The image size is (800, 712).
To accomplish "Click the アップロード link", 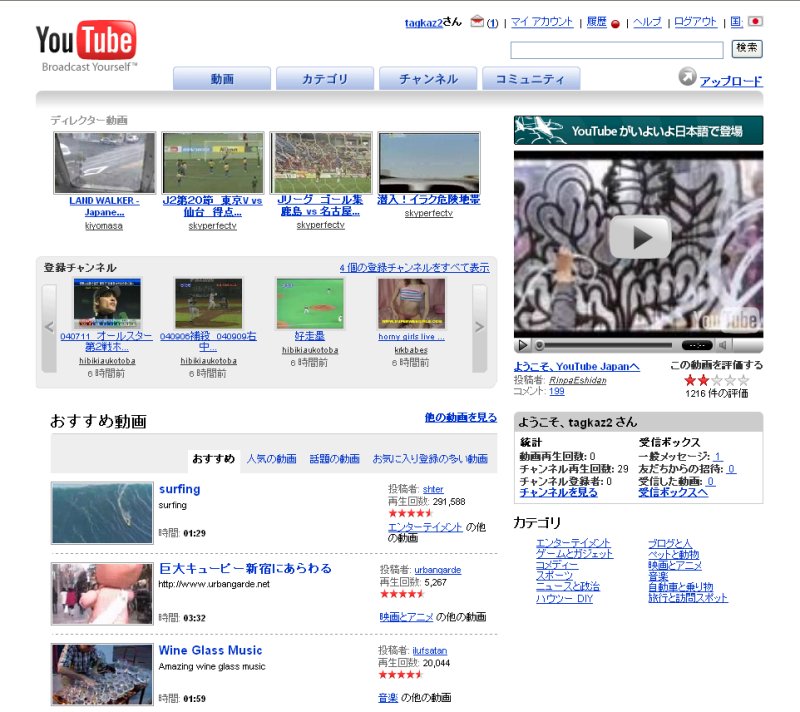I will pos(731,81).
